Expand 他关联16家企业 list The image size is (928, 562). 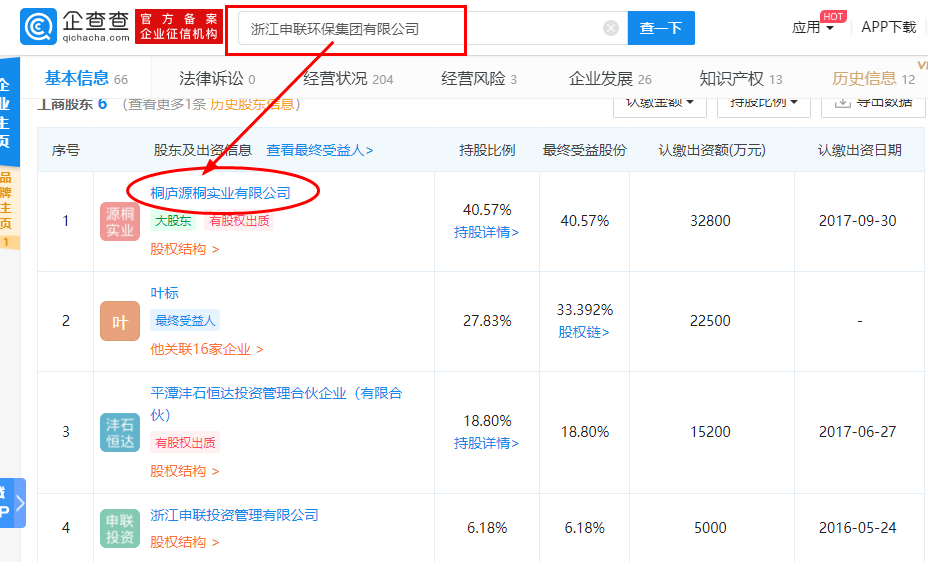click(x=207, y=349)
